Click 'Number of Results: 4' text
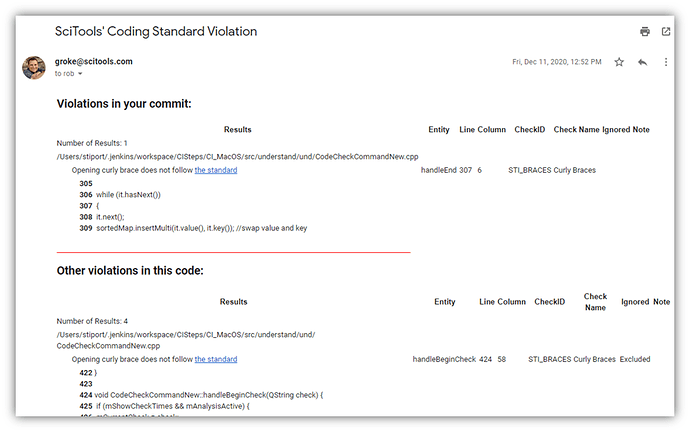 92,321
